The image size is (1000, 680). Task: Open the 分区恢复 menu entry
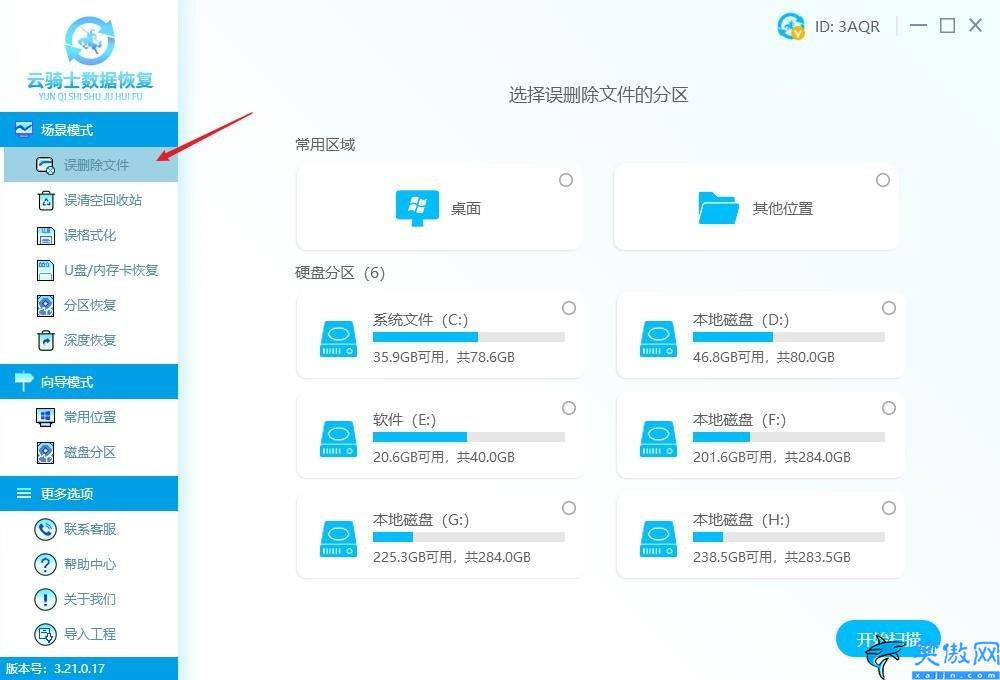[x=91, y=306]
